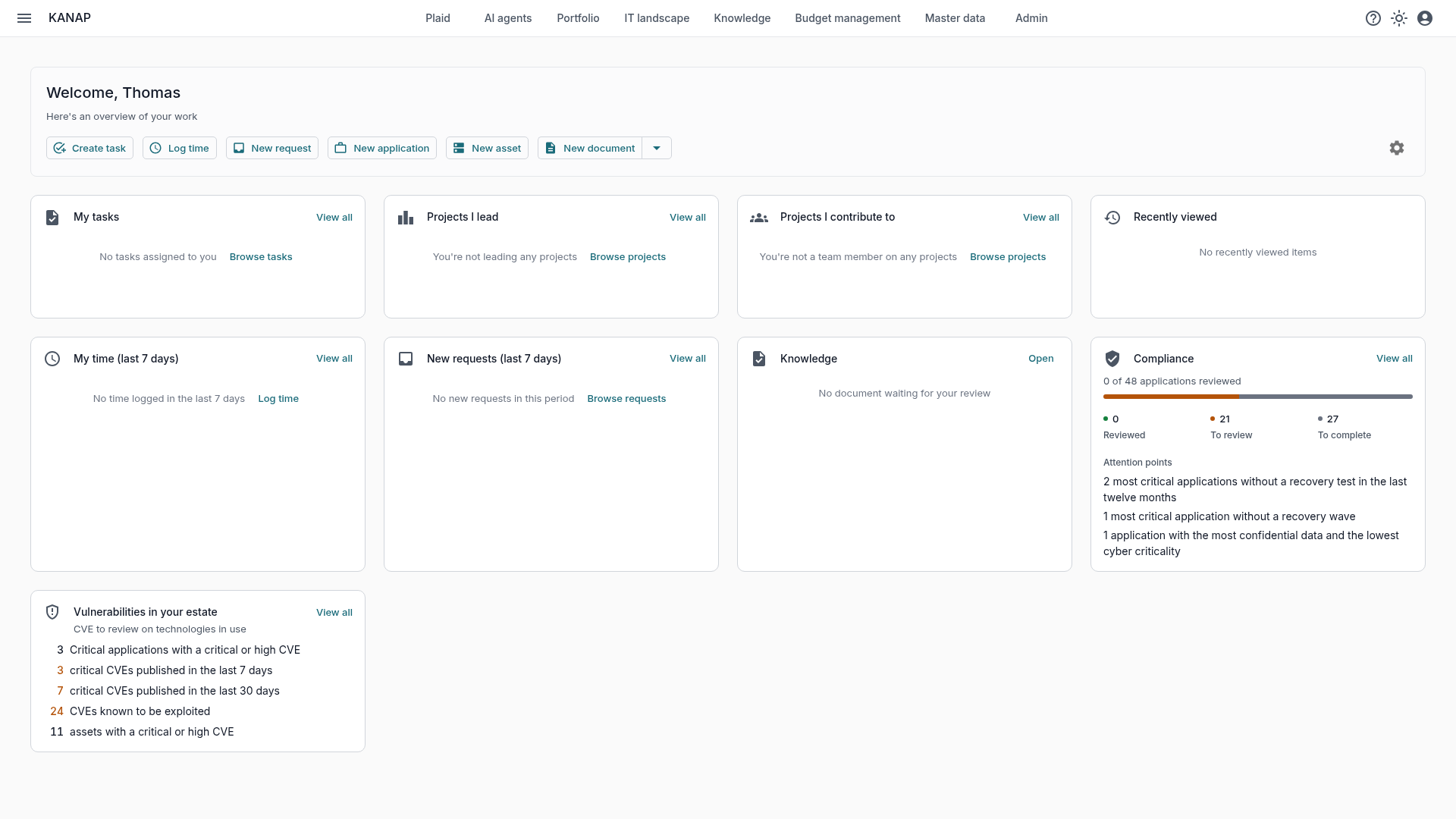Click the Projects I contribute to people icon
The image size is (1456, 819).
coord(759,218)
